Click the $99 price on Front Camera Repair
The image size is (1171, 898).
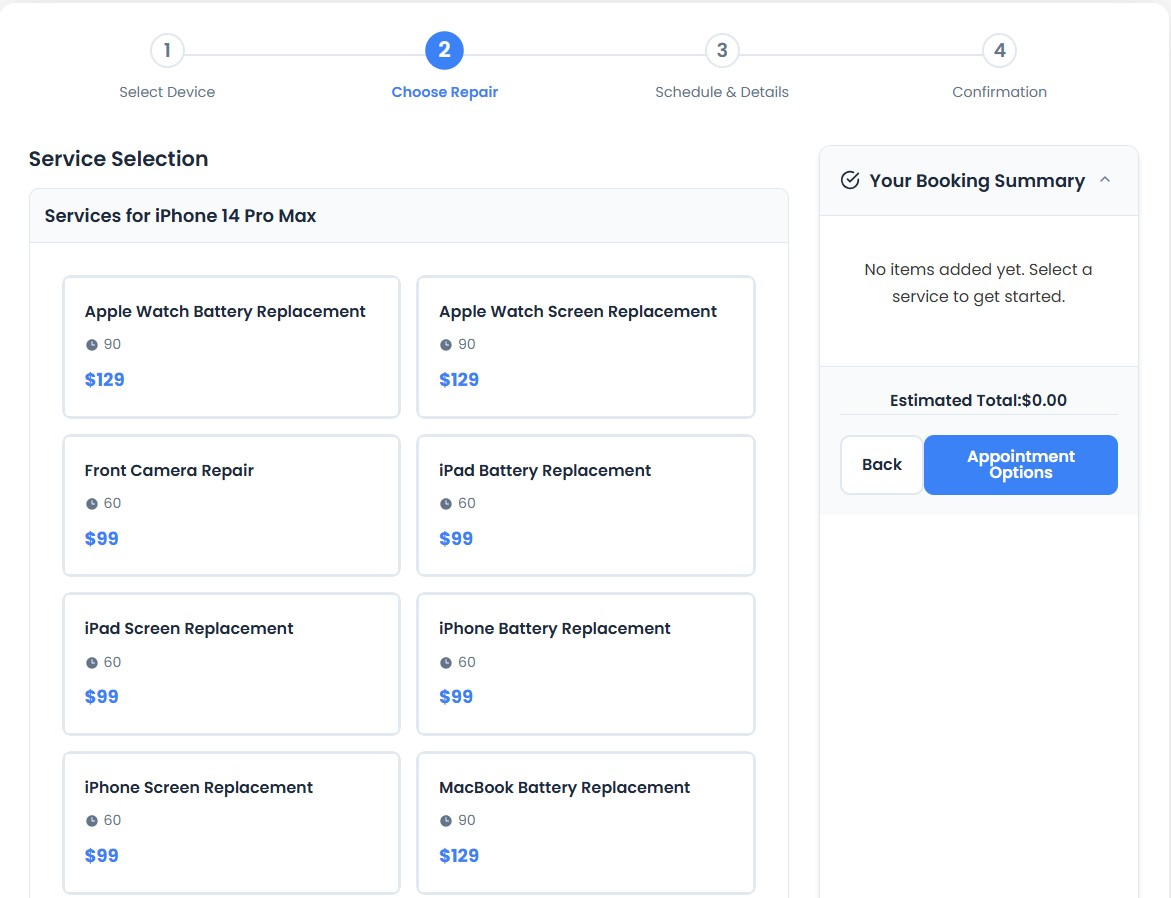click(102, 539)
